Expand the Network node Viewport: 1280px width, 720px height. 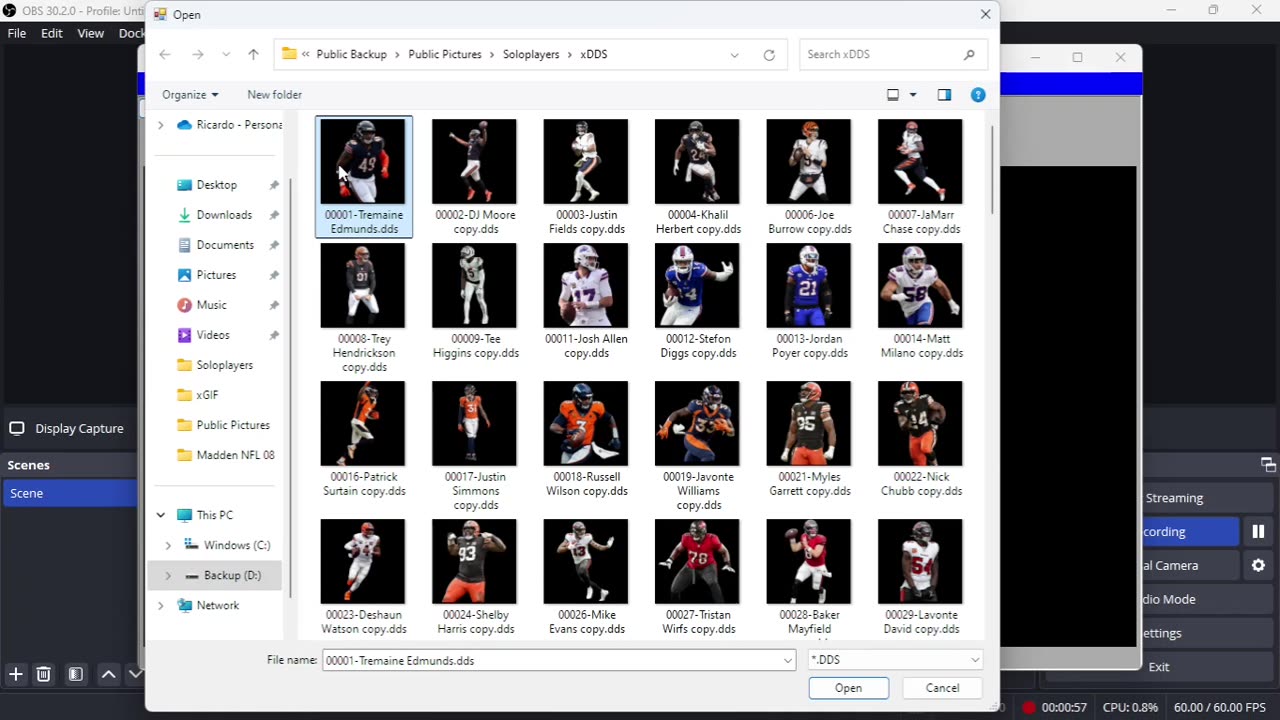[x=160, y=605]
